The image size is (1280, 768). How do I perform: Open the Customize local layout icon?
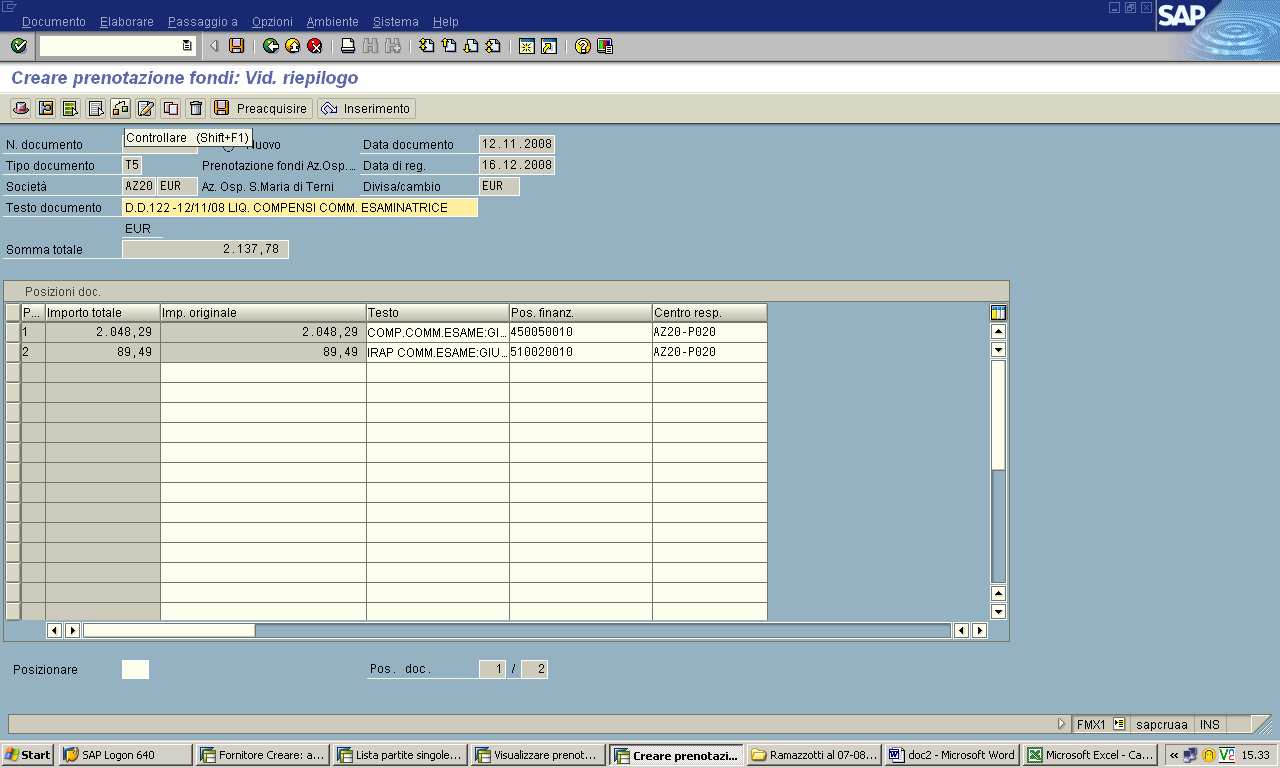[605, 46]
